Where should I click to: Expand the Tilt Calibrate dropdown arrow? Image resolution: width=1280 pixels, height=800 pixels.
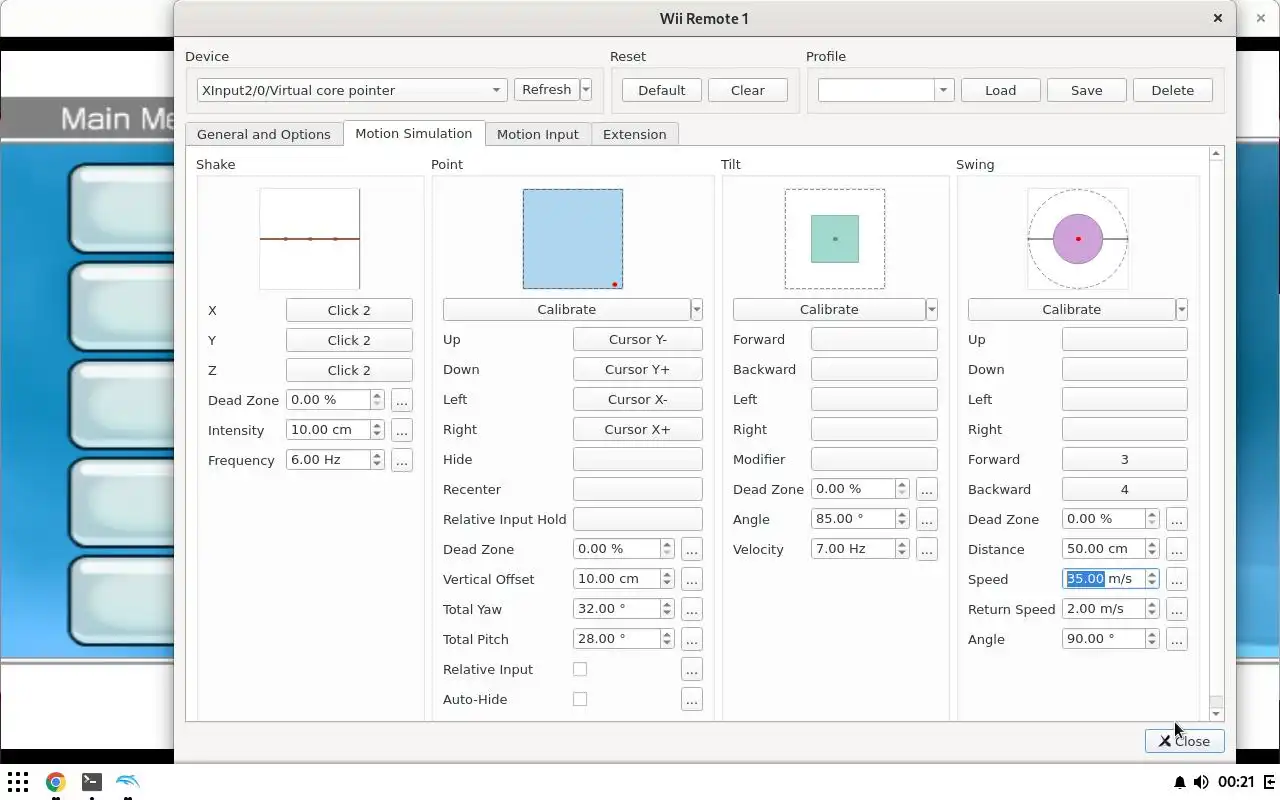pos(932,309)
